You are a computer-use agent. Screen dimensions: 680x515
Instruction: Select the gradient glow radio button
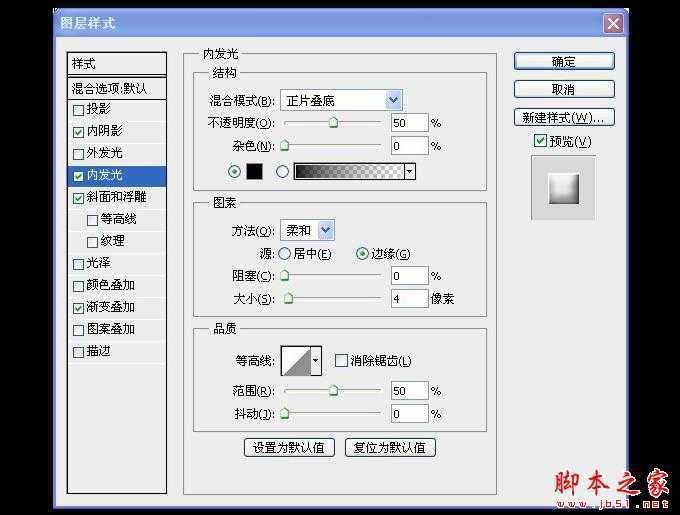pos(282,172)
